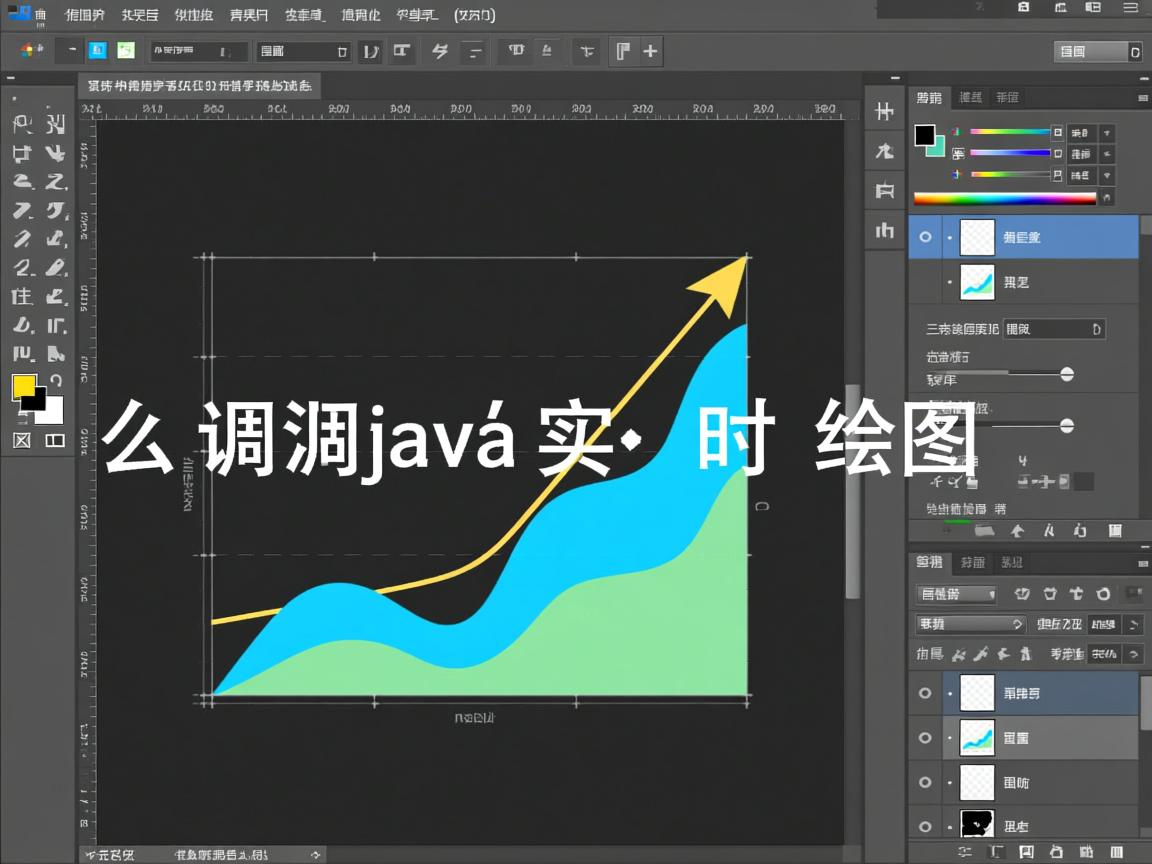Open the first text menu in the menu bar

(85, 15)
